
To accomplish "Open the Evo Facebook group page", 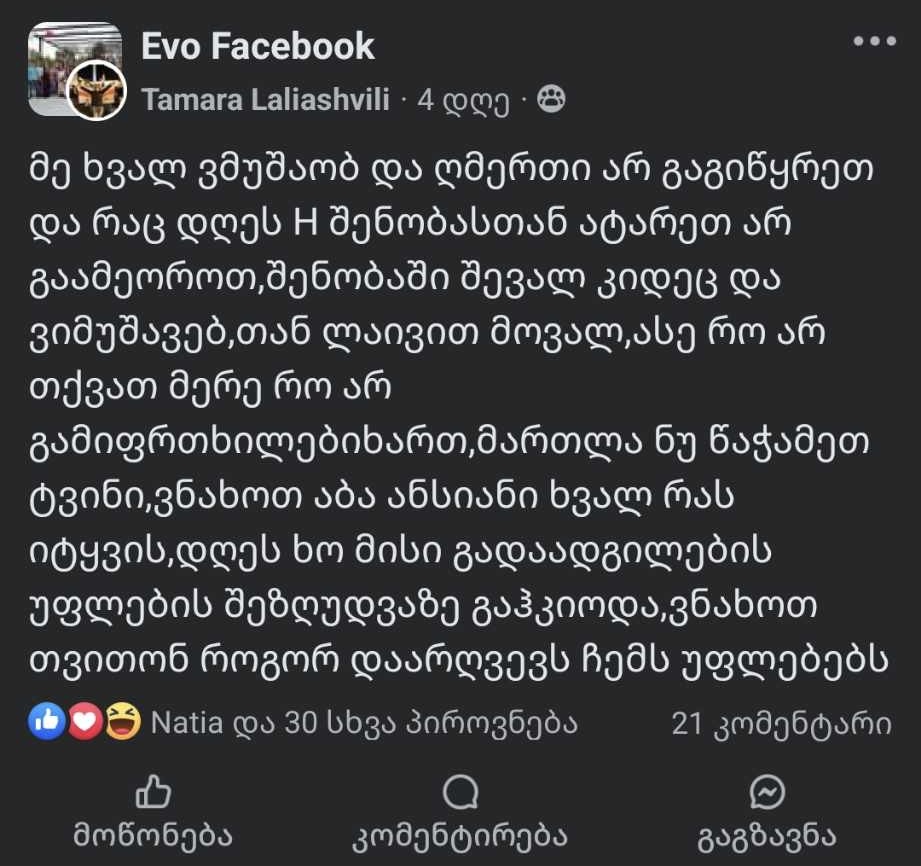I will coord(258,46).
